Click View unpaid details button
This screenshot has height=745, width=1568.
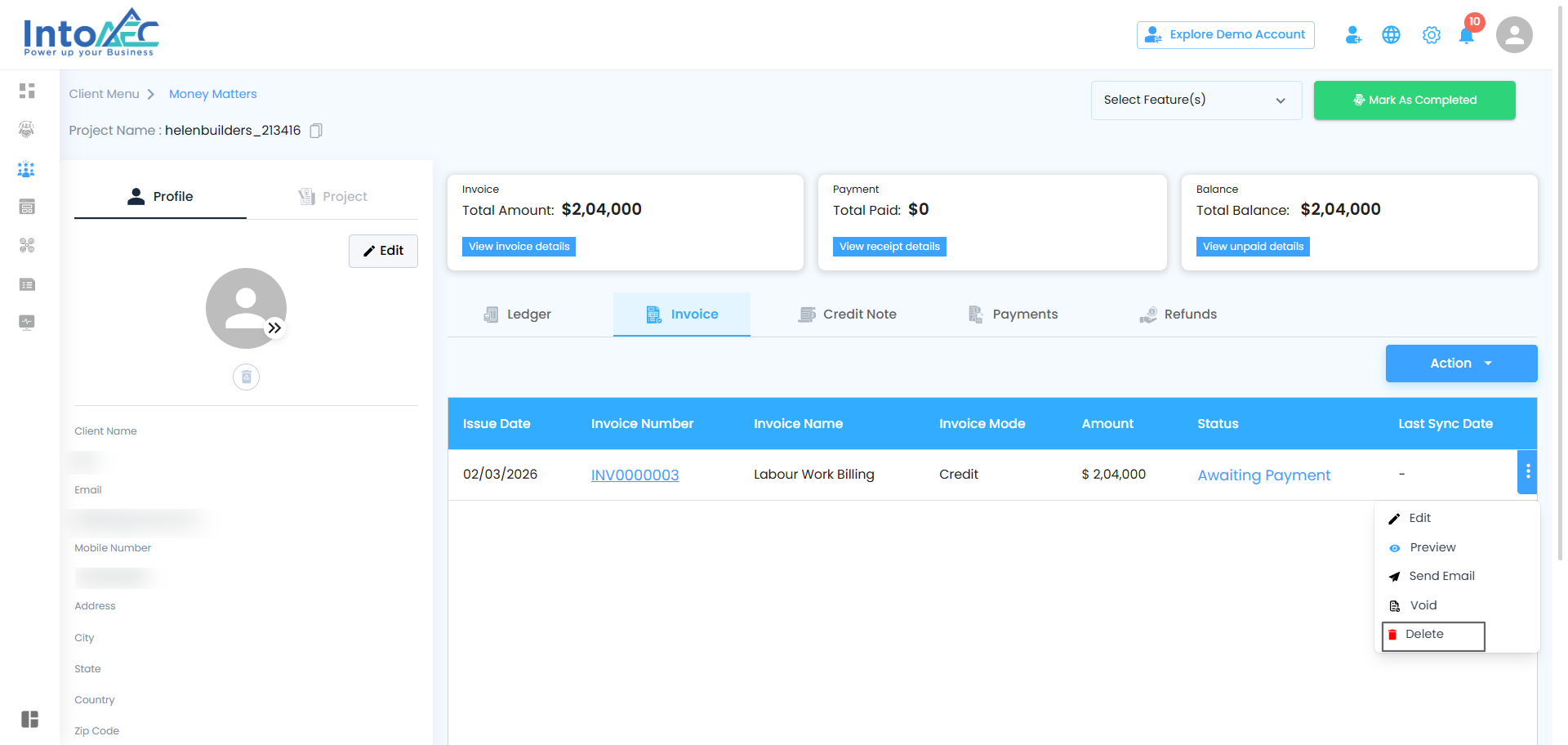pos(1253,247)
